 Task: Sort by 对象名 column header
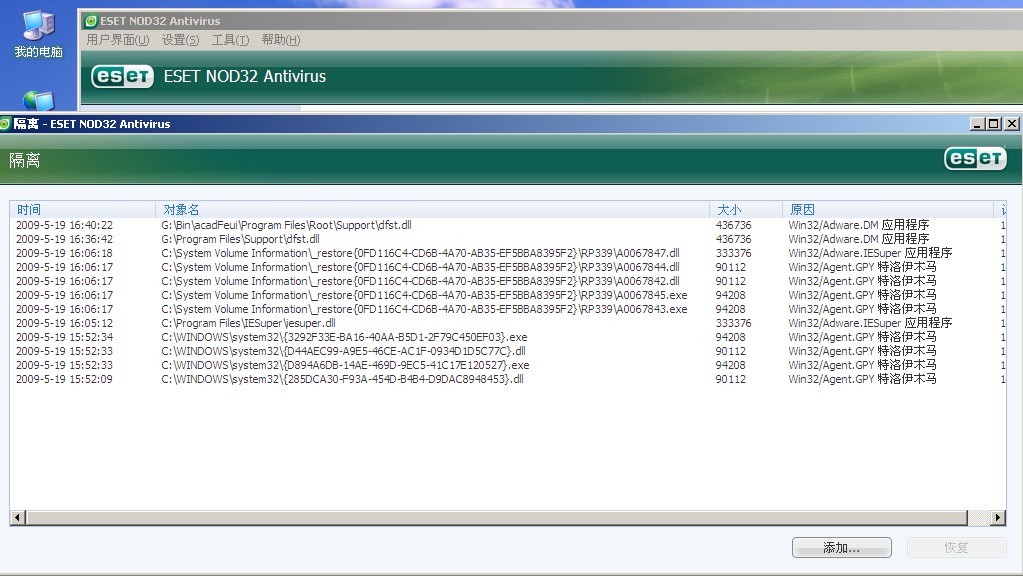432,209
